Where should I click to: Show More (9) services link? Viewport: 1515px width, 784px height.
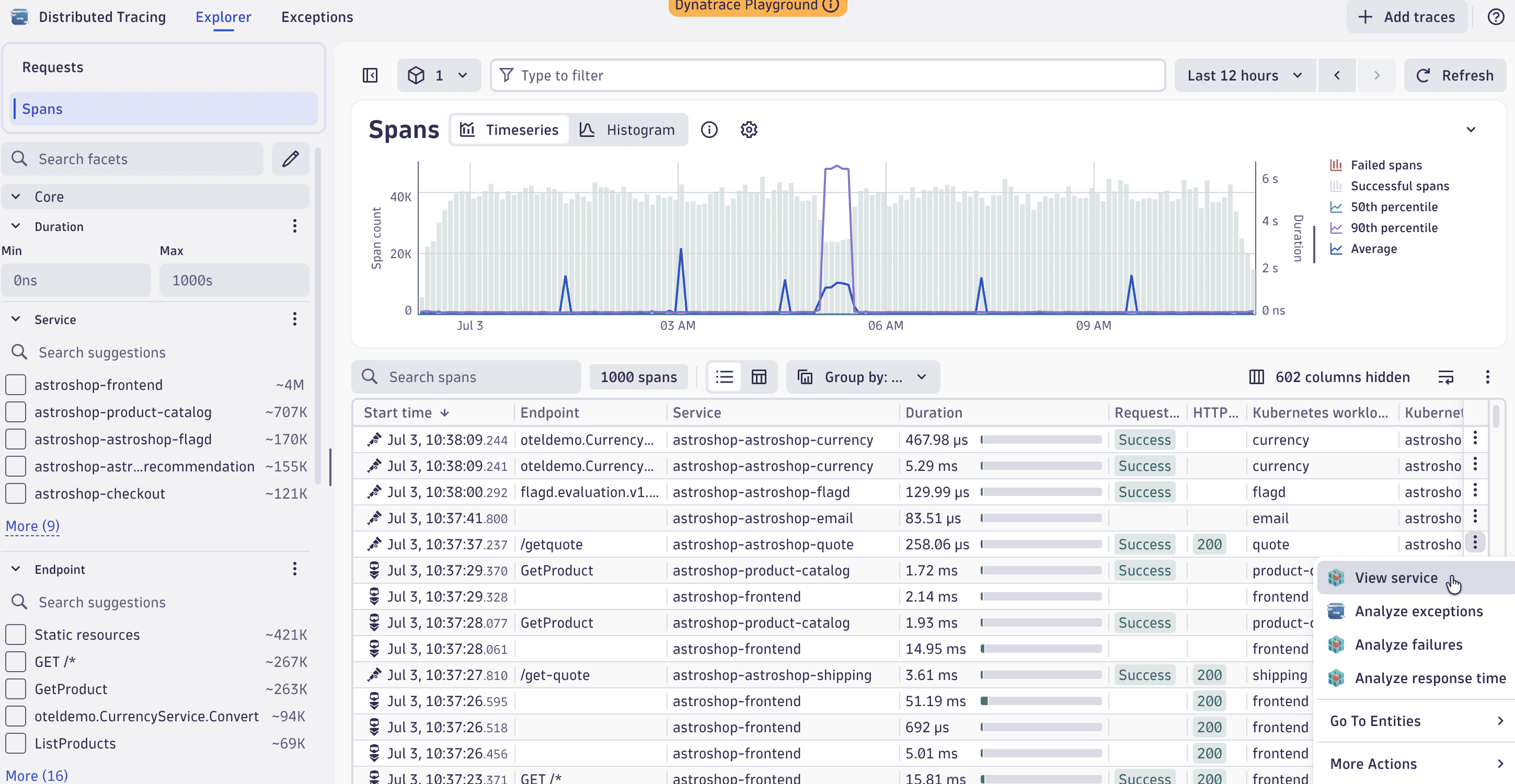click(32, 526)
